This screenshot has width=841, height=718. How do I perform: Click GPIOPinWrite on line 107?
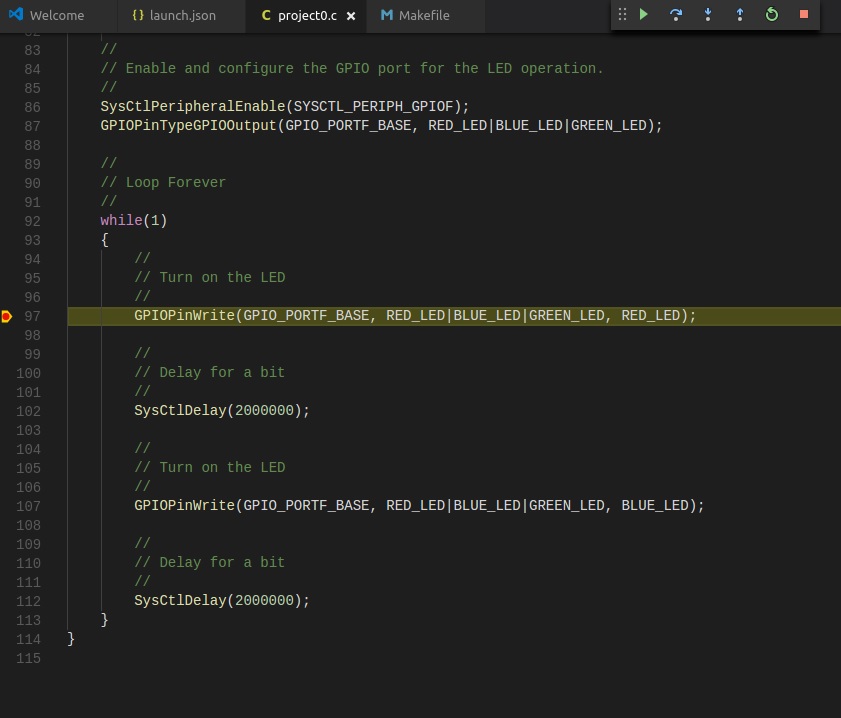185,506
